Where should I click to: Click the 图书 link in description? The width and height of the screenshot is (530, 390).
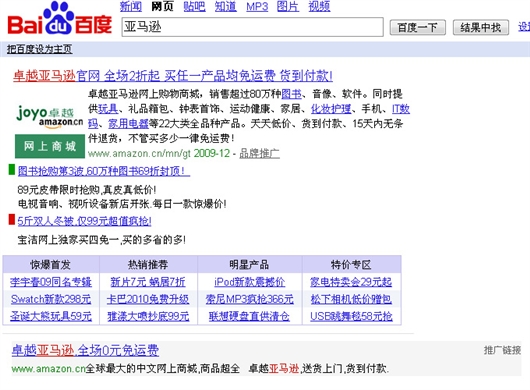[x=291, y=94]
